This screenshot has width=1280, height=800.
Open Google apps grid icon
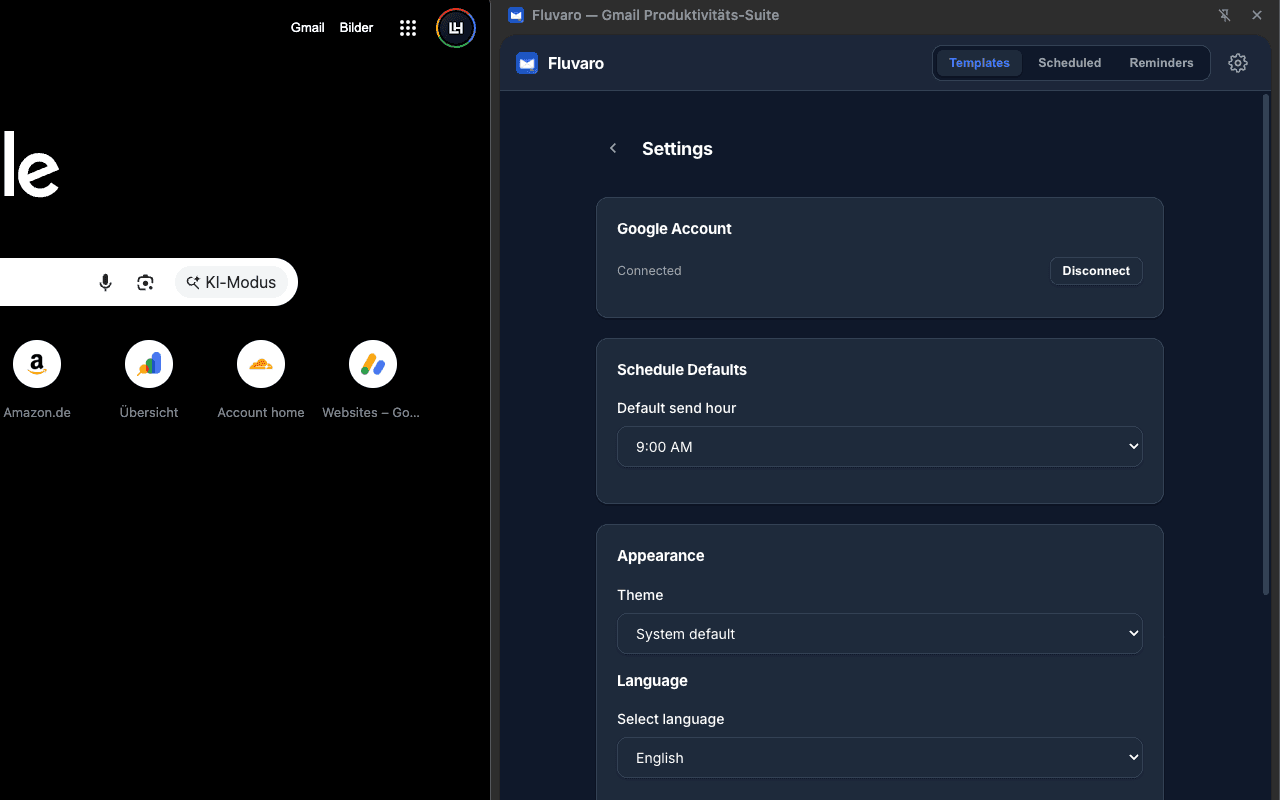(x=408, y=28)
